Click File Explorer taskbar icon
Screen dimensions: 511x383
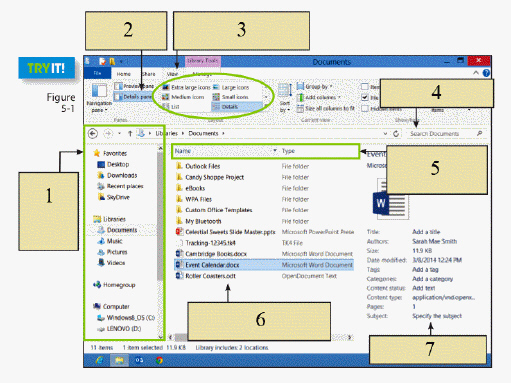click(x=119, y=360)
